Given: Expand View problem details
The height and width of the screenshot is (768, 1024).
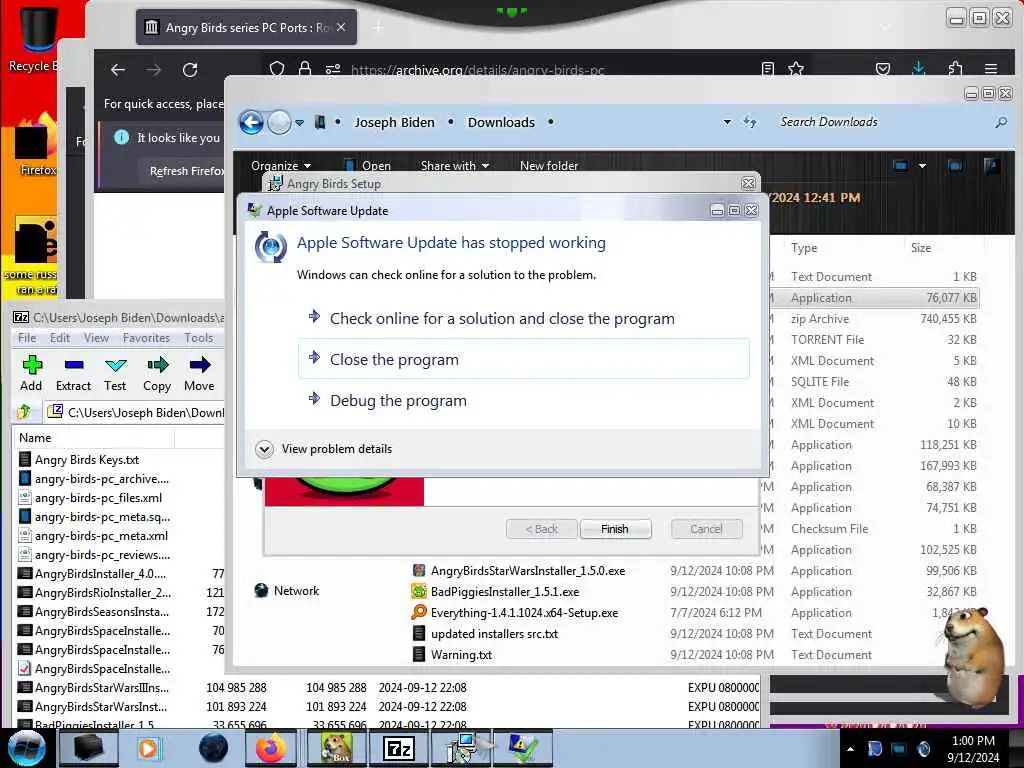Looking at the screenshot, I should (324, 449).
